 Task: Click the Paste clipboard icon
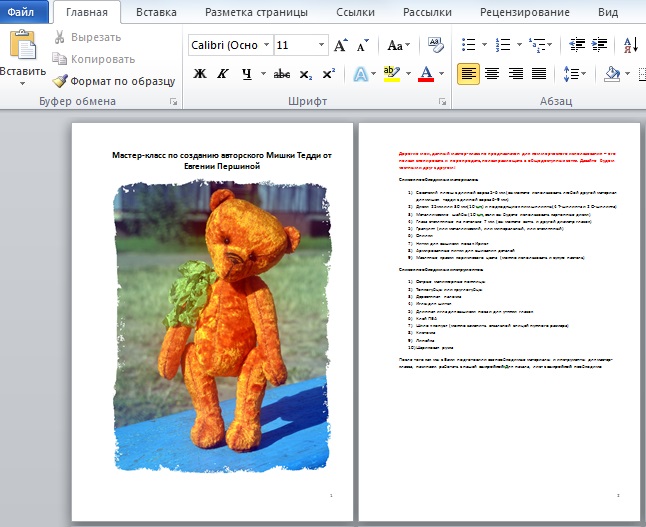(23, 44)
